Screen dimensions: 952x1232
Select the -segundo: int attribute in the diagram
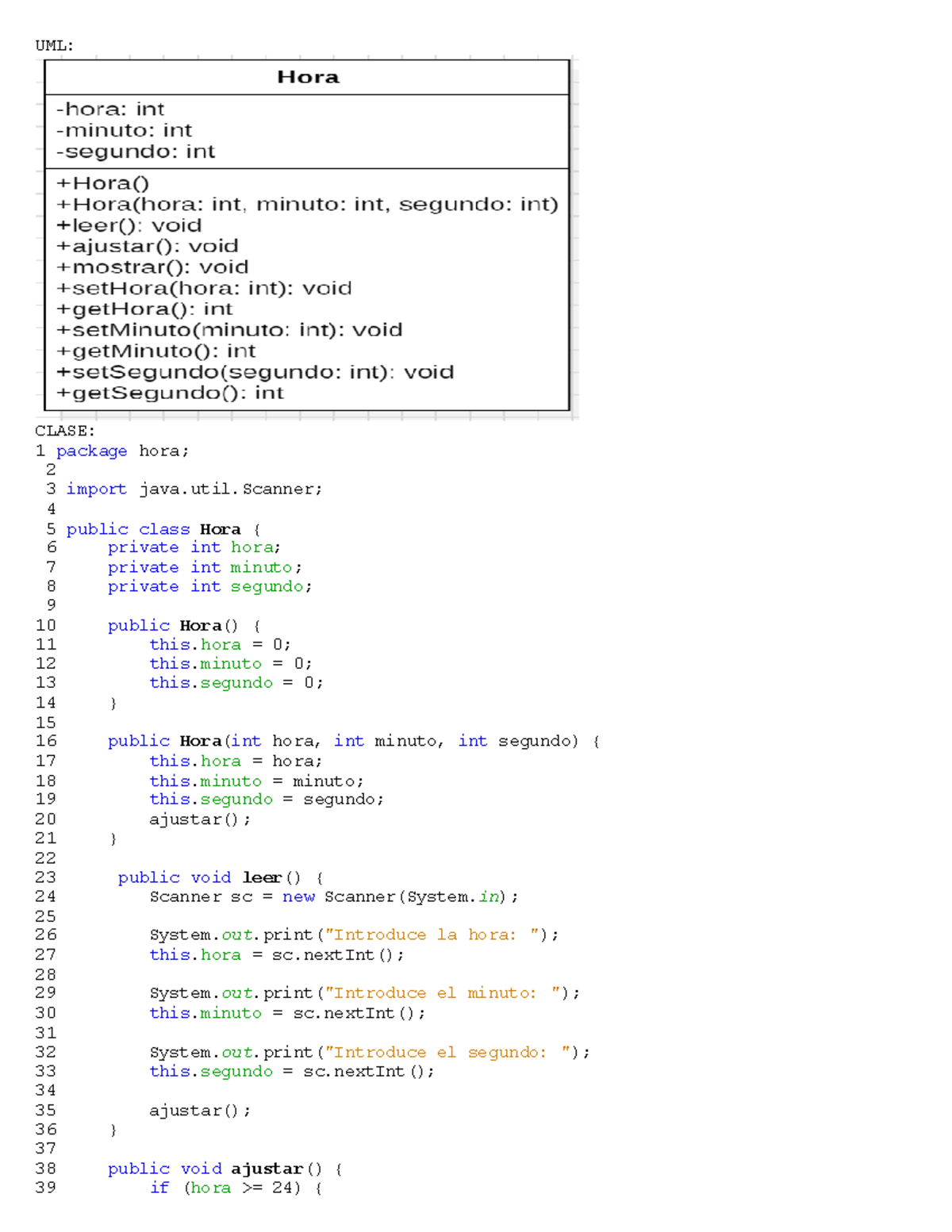(133, 151)
